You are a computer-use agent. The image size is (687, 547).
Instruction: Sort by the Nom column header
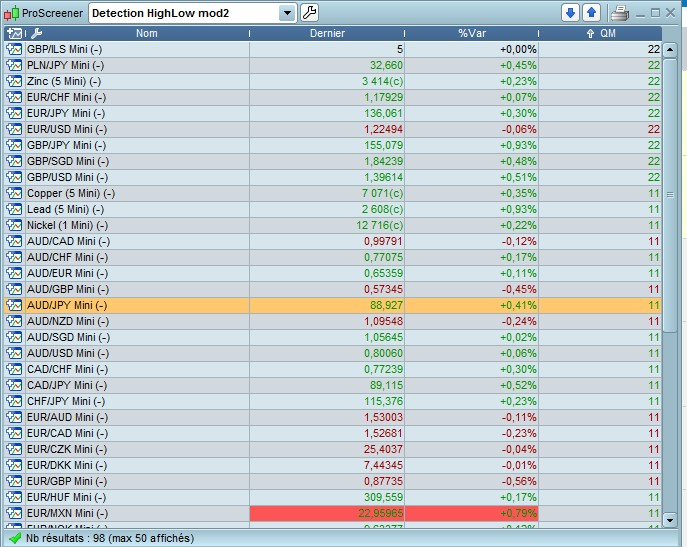click(x=147, y=34)
